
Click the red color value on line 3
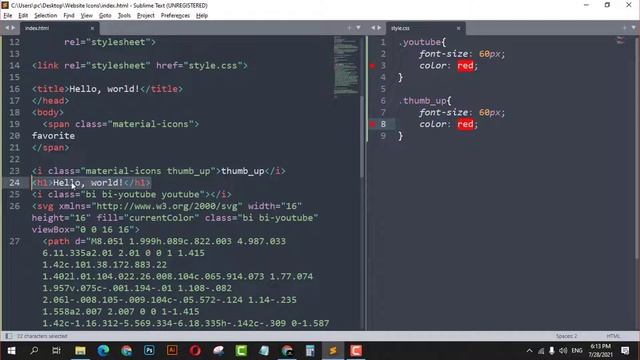click(x=465, y=66)
